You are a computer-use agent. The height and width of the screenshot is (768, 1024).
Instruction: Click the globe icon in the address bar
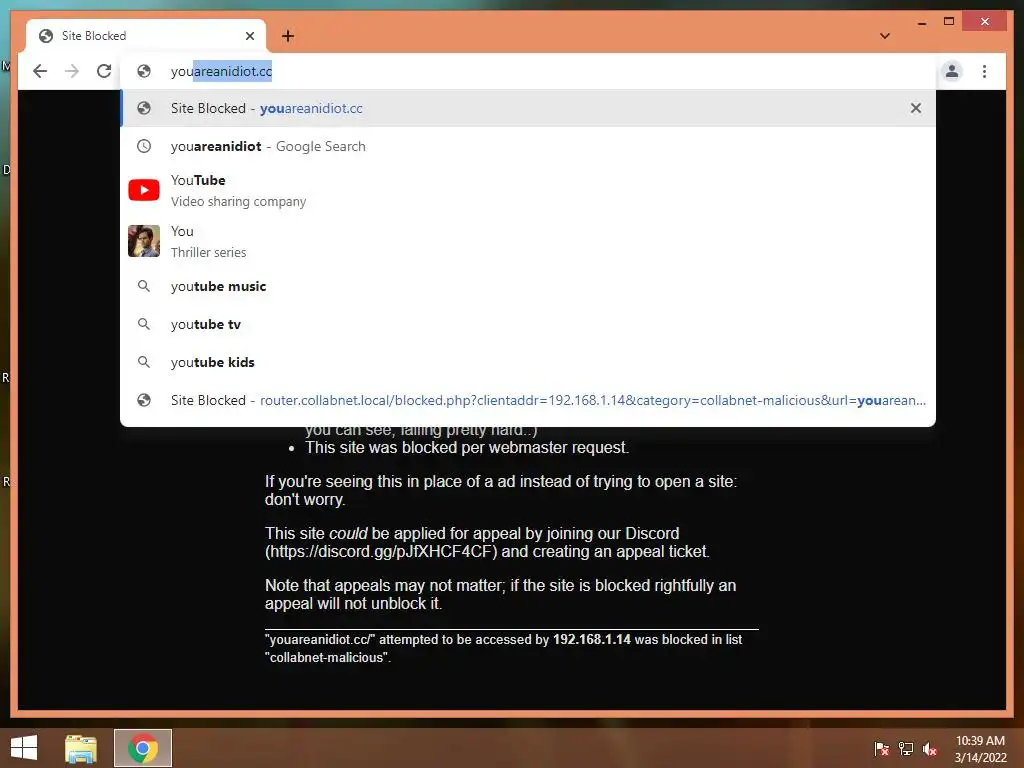pos(144,71)
